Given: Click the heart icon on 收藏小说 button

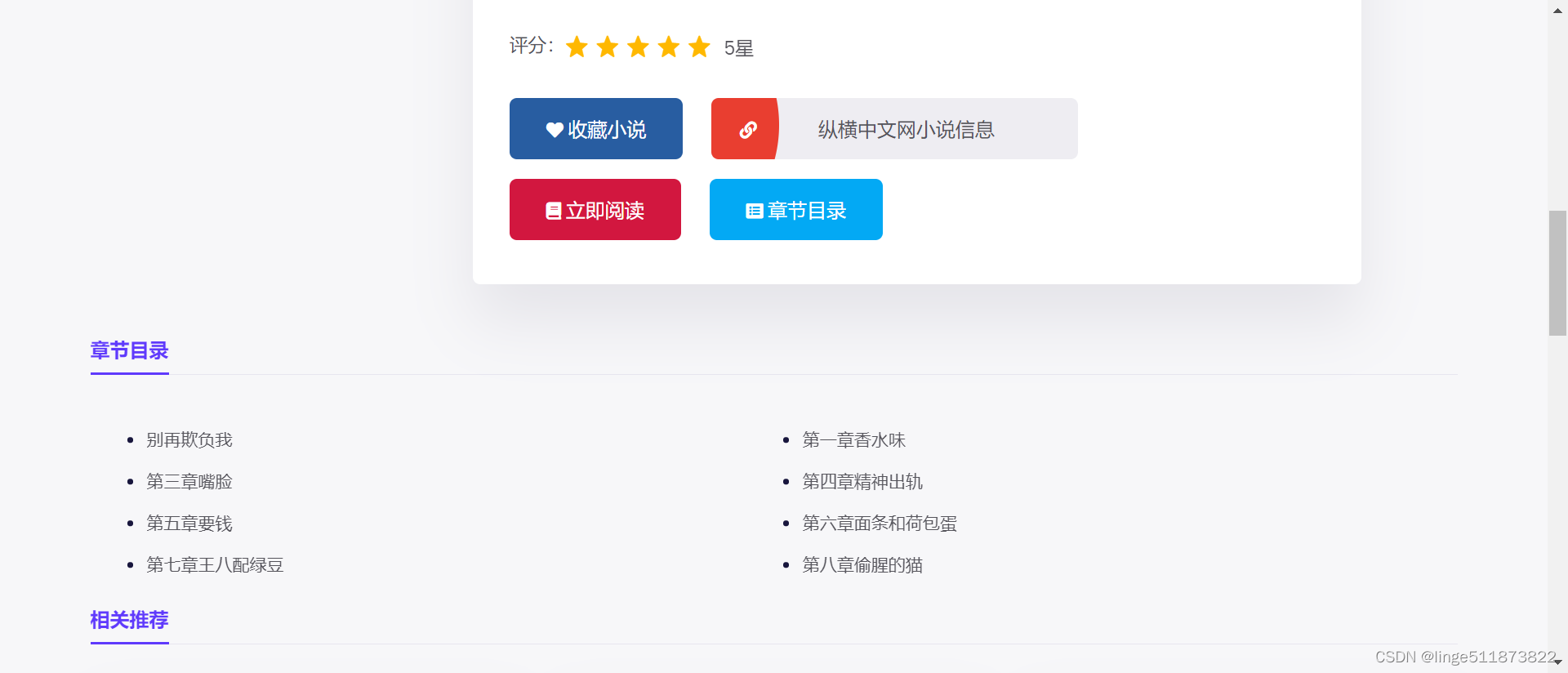Looking at the screenshot, I should coord(552,128).
